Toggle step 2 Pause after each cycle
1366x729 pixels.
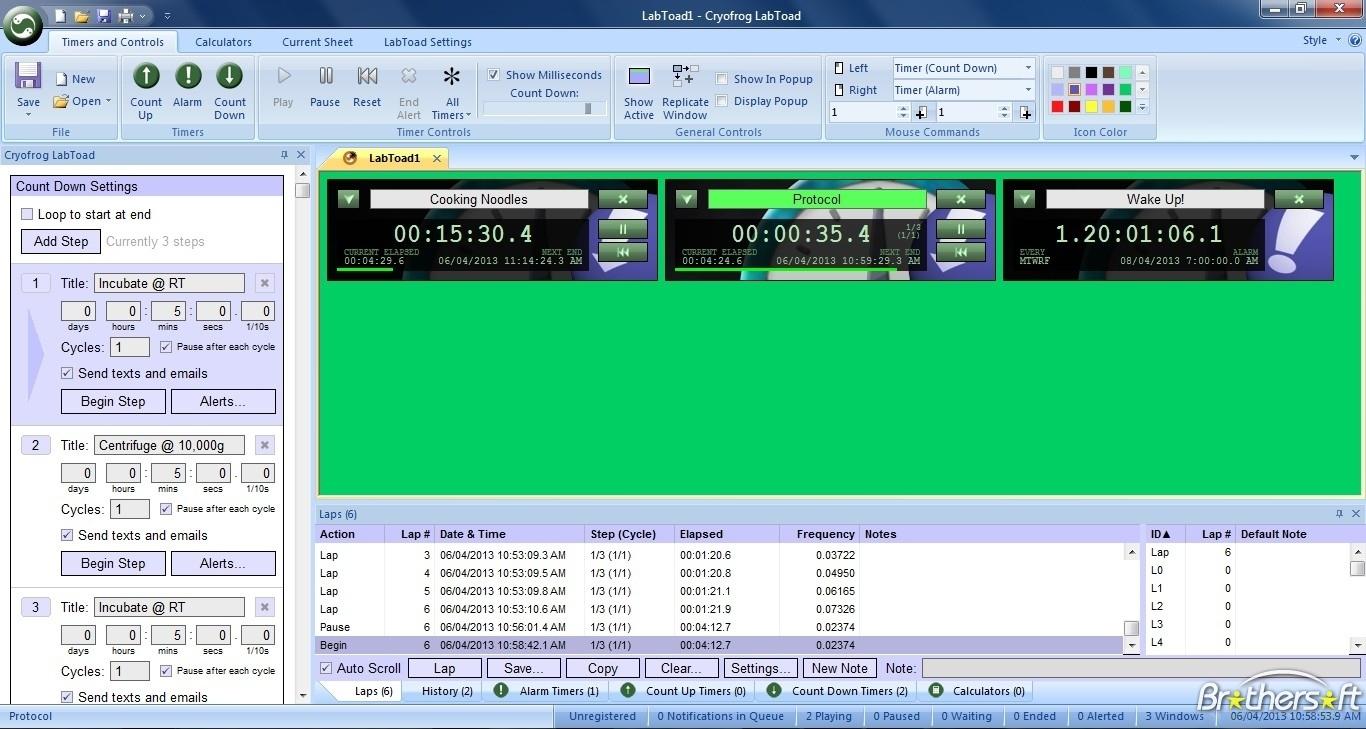coord(166,509)
